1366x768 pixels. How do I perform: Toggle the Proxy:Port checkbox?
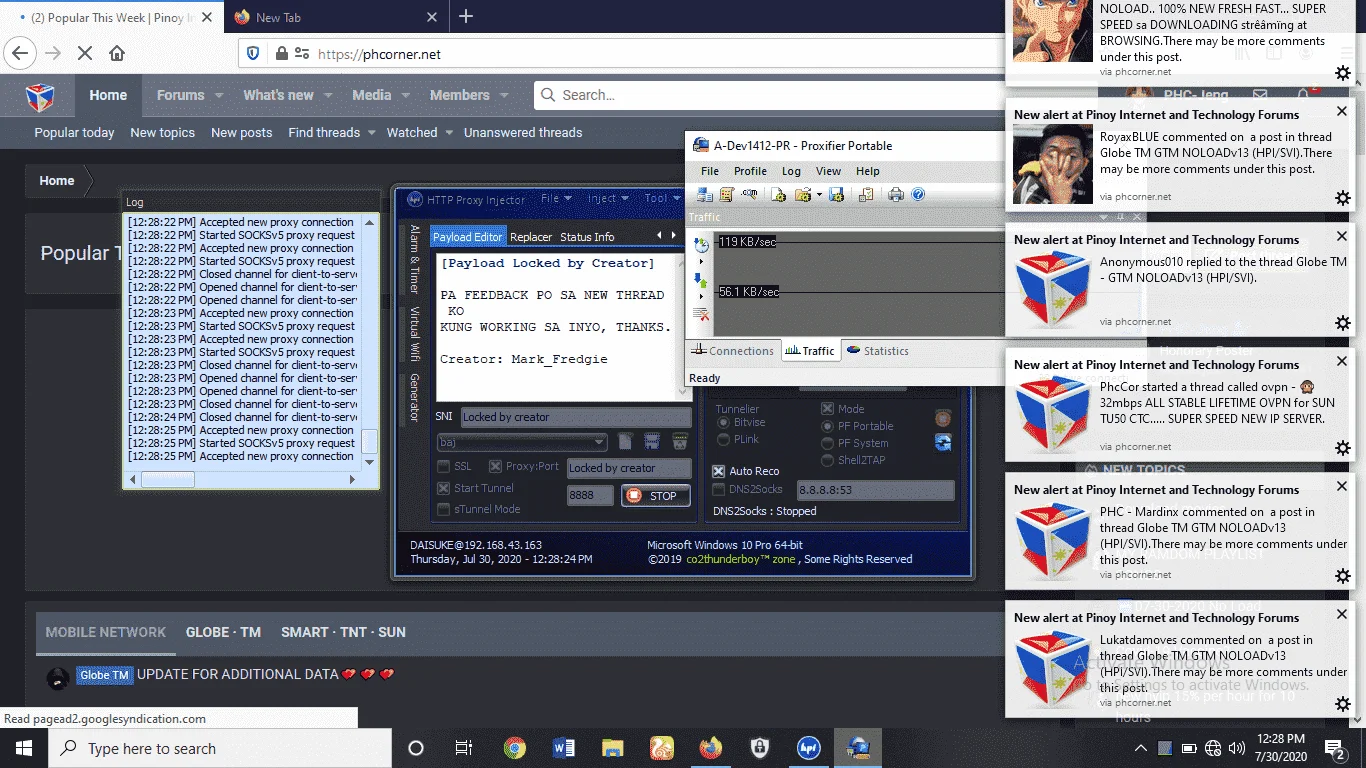(495, 466)
